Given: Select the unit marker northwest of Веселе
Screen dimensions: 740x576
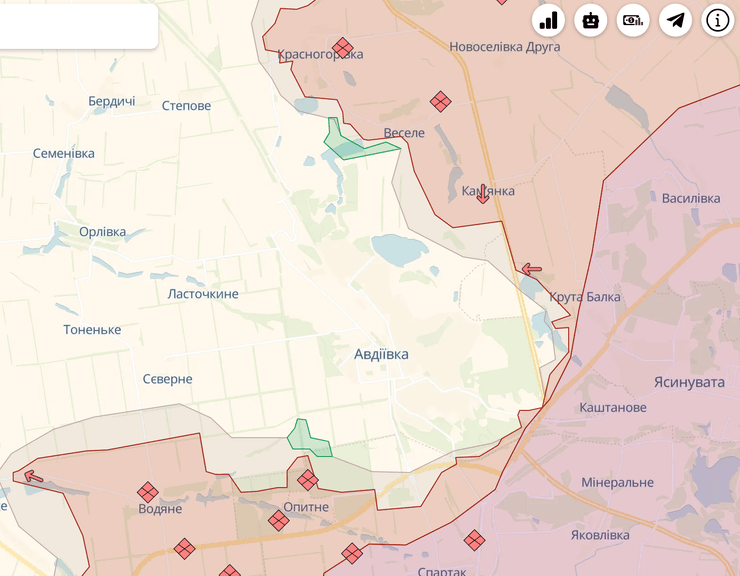Looking at the screenshot, I should click(x=440, y=101).
